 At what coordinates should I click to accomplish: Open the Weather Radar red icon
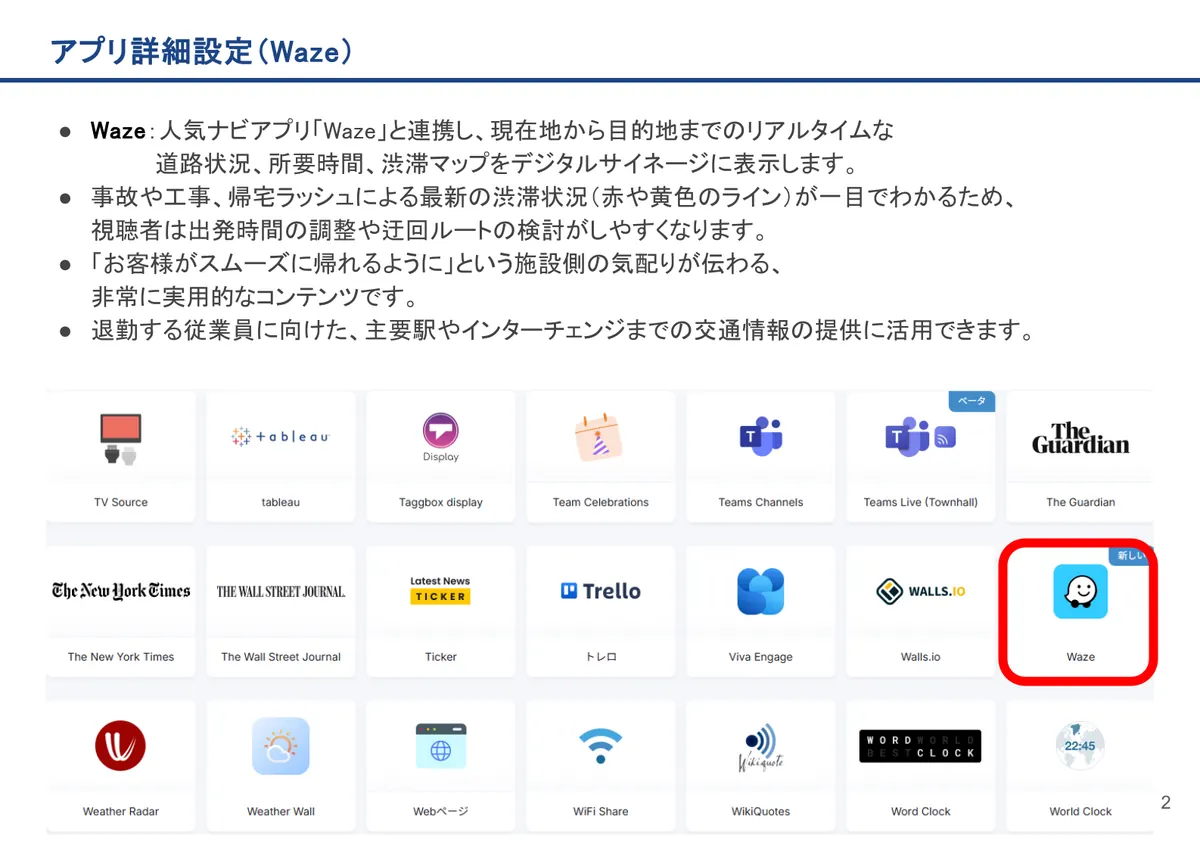click(121, 746)
